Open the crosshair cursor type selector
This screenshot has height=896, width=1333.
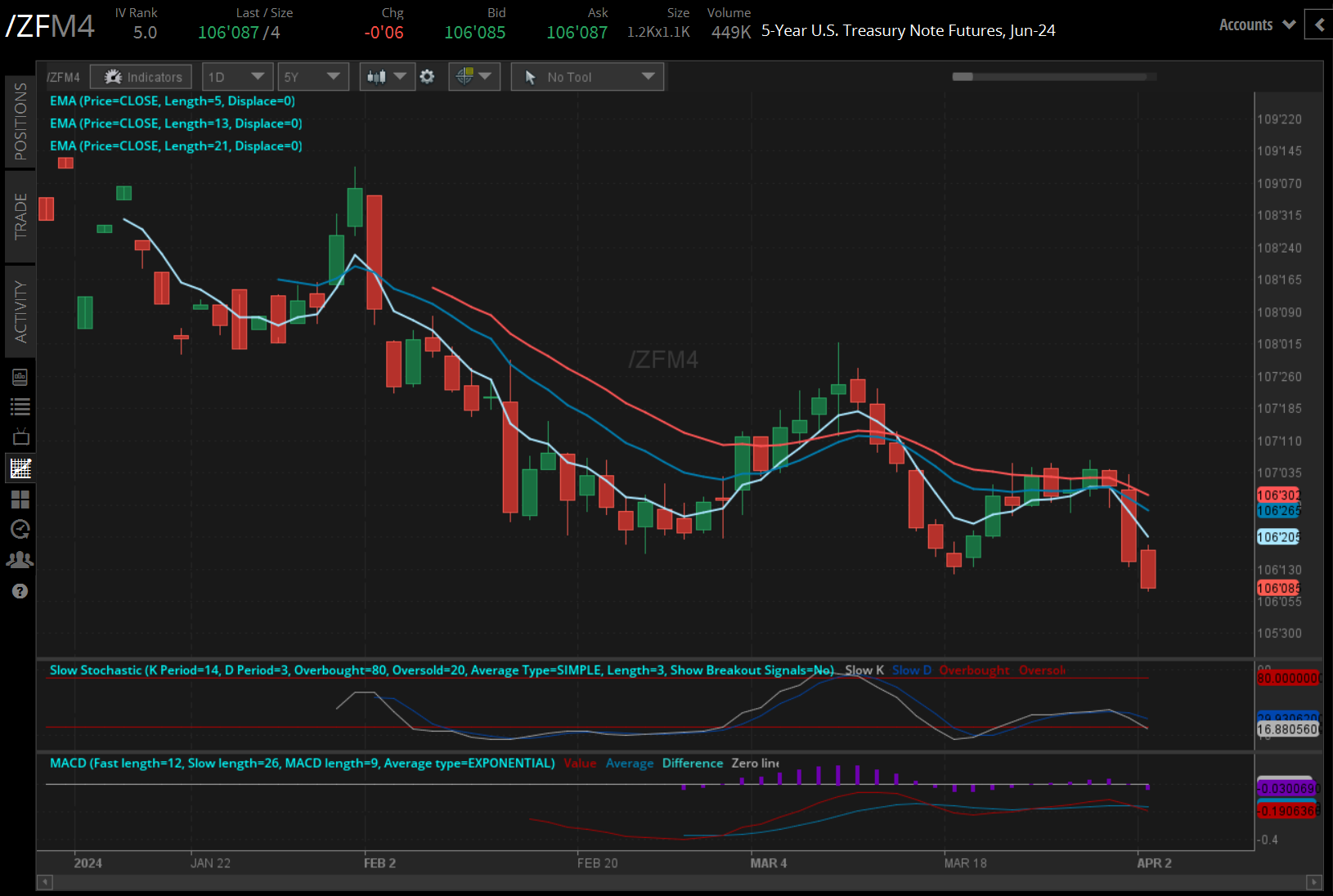[474, 77]
